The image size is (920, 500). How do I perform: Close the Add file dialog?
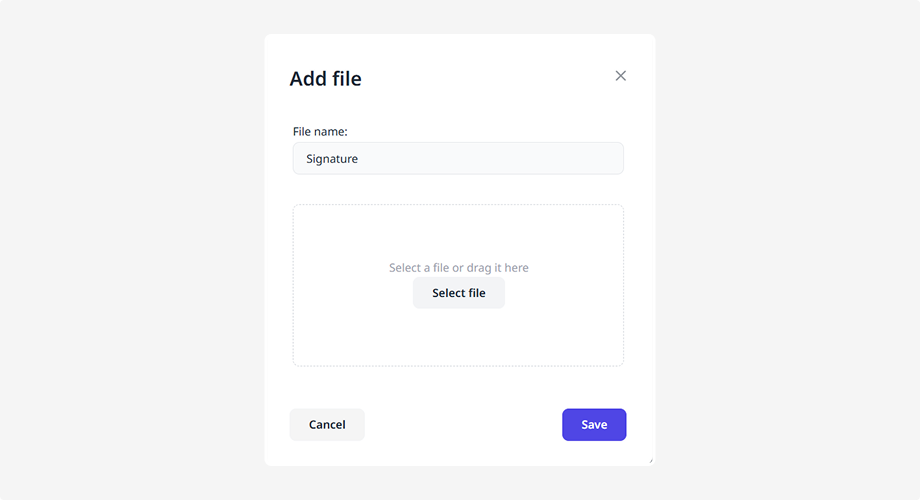point(620,76)
